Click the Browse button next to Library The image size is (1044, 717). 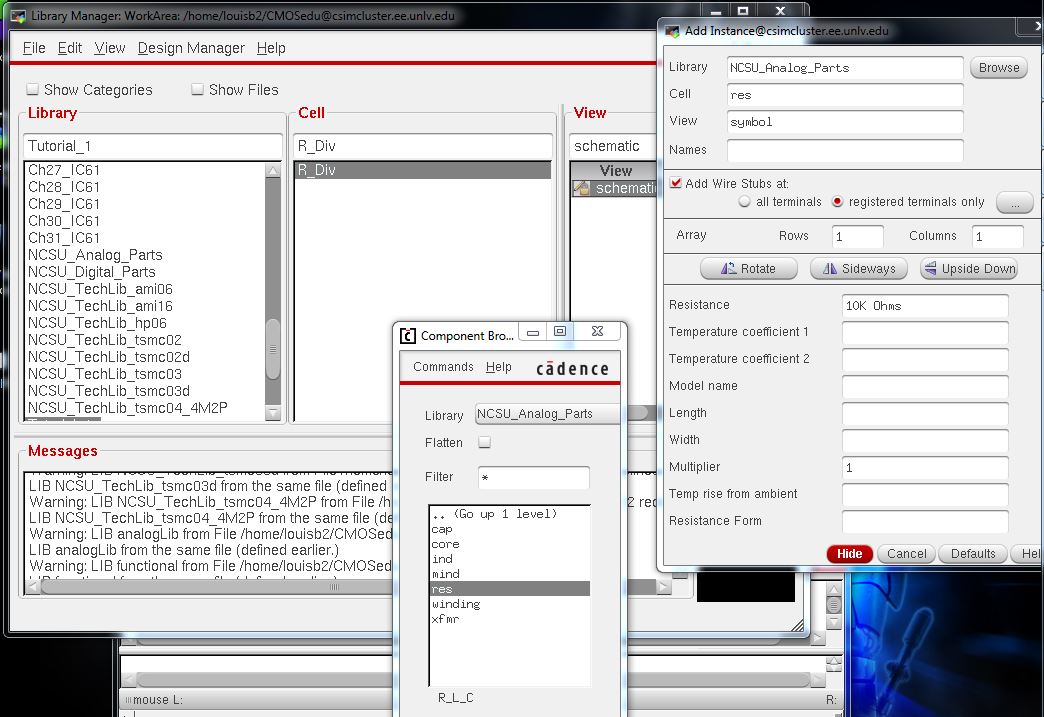point(998,68)
